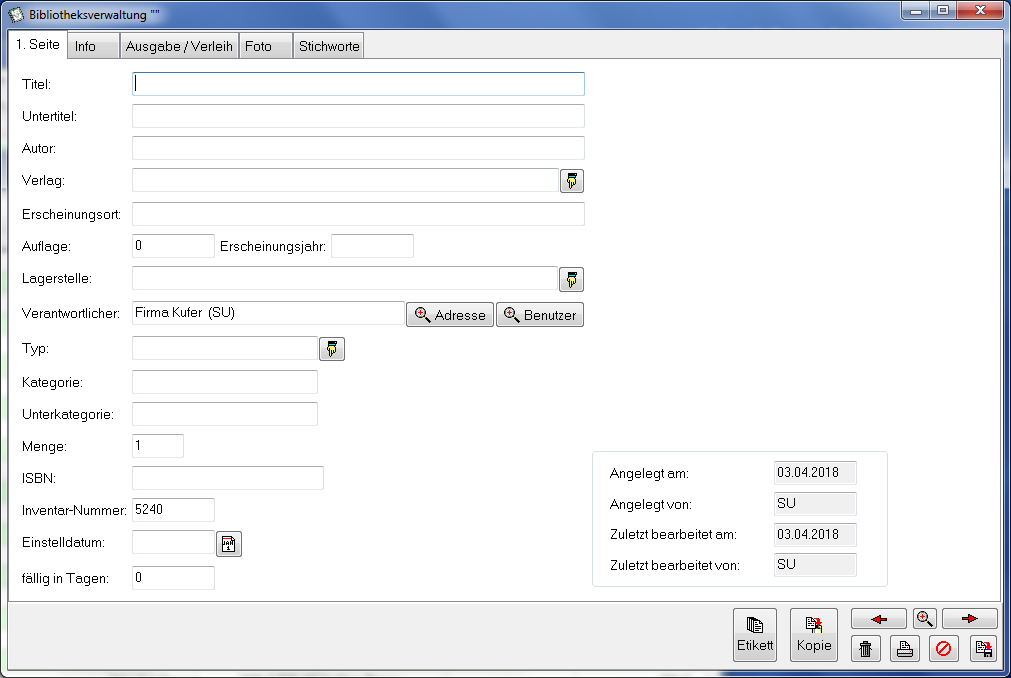Click the Einstelldatum date field
Screen dimensions: 1011x678
[x=173, y=542]
